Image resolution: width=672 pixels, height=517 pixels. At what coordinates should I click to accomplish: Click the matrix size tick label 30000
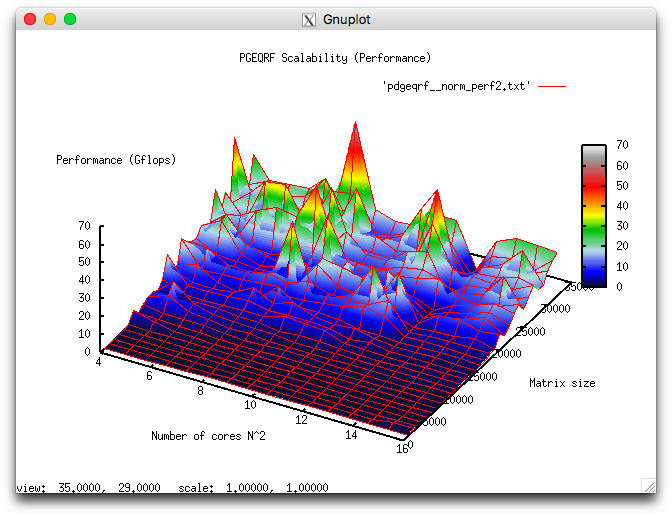coord(556,309)
